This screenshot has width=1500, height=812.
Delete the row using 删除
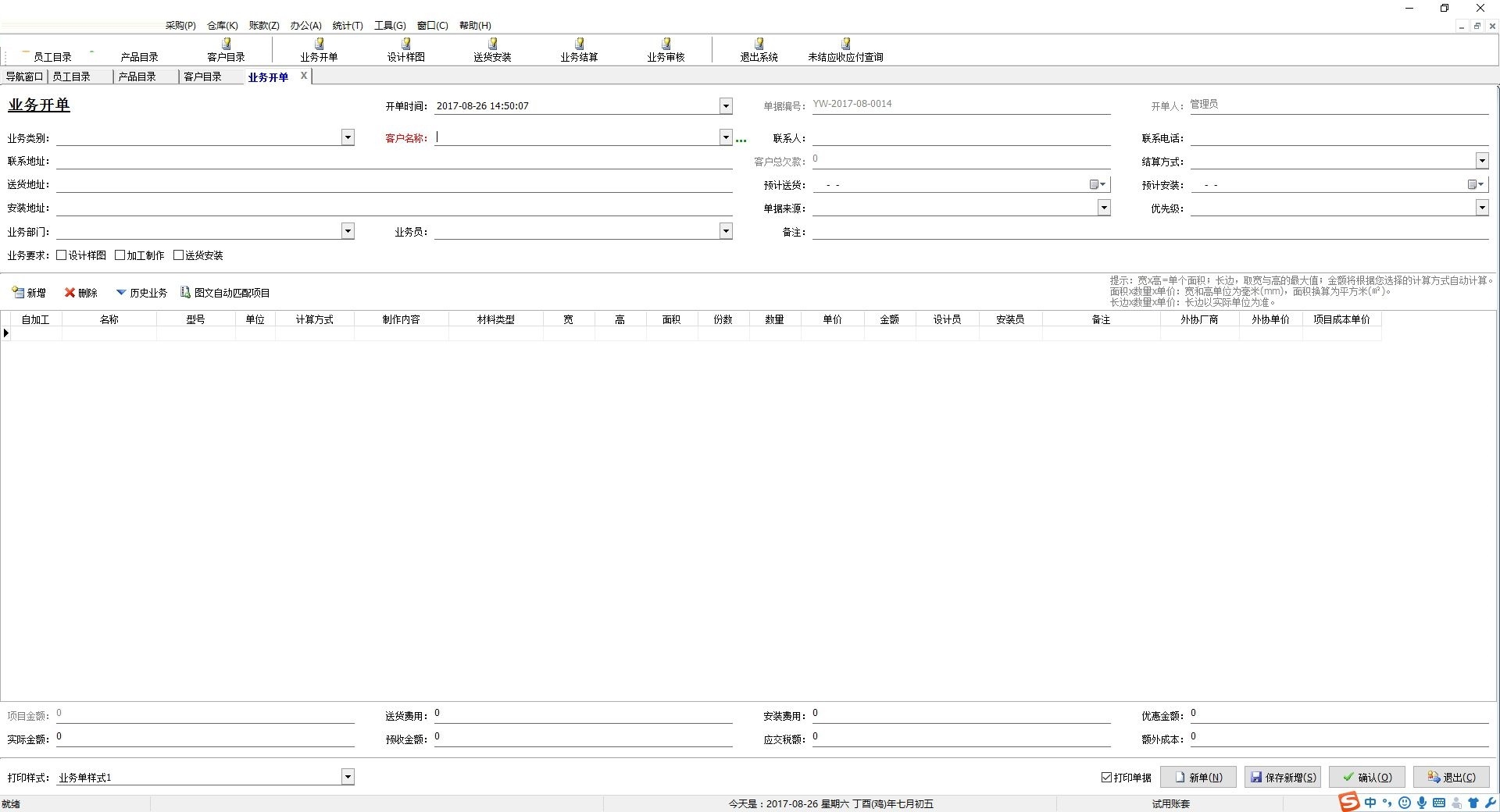[81, 293]
